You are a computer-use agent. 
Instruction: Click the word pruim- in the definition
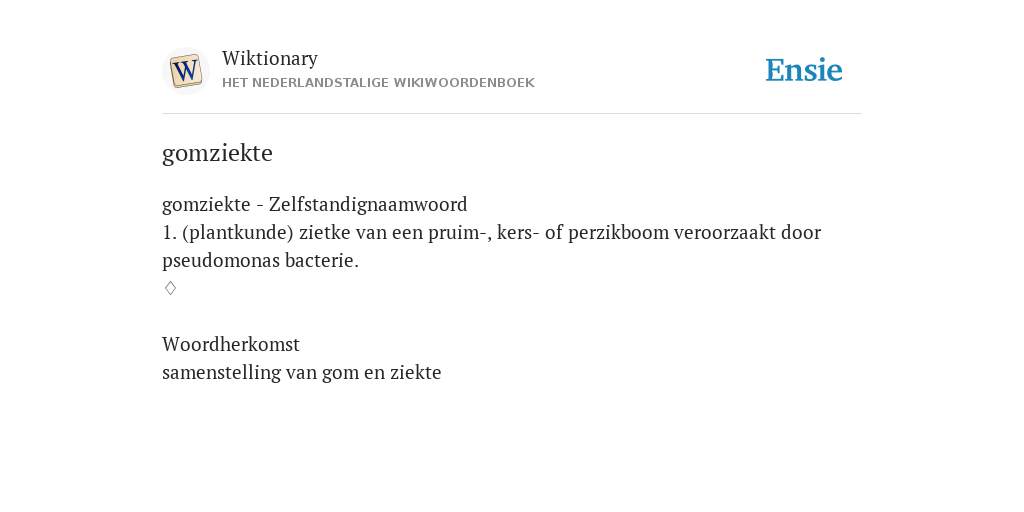point(458,233)
